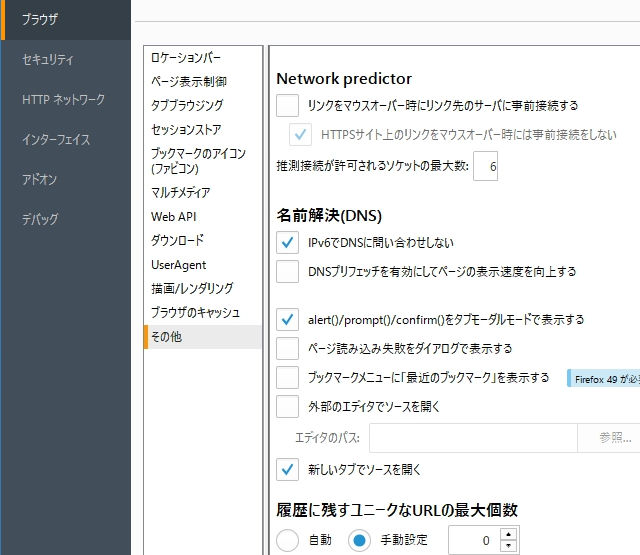Screen dimensions: 640x555
Task: Open マルチメディア settings
Action: point(203,192)
